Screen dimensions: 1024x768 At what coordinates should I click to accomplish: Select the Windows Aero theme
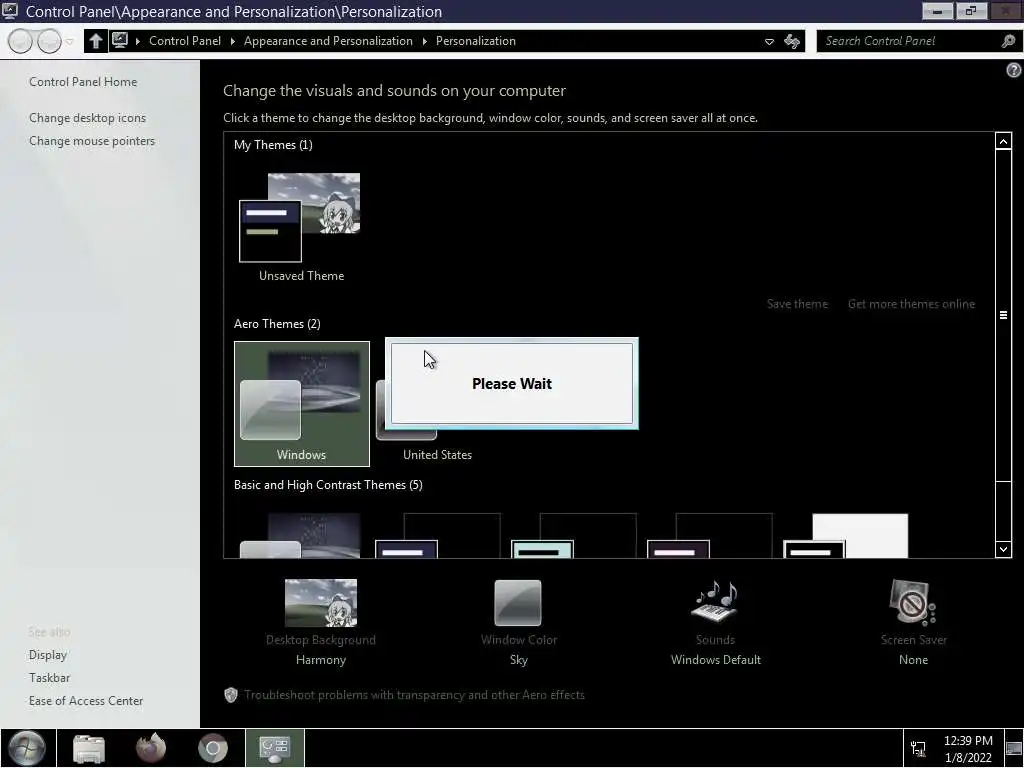[x=302, y=404]
